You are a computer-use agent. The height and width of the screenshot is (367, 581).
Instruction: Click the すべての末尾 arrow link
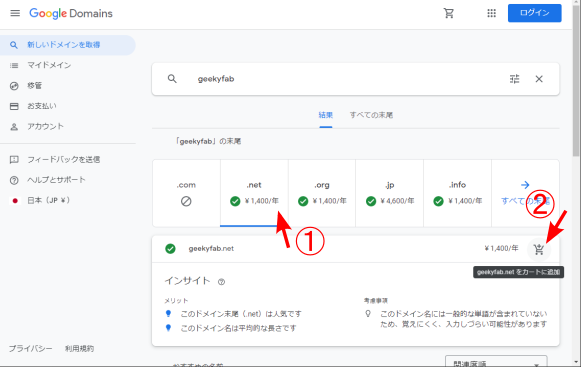point(525,193)
